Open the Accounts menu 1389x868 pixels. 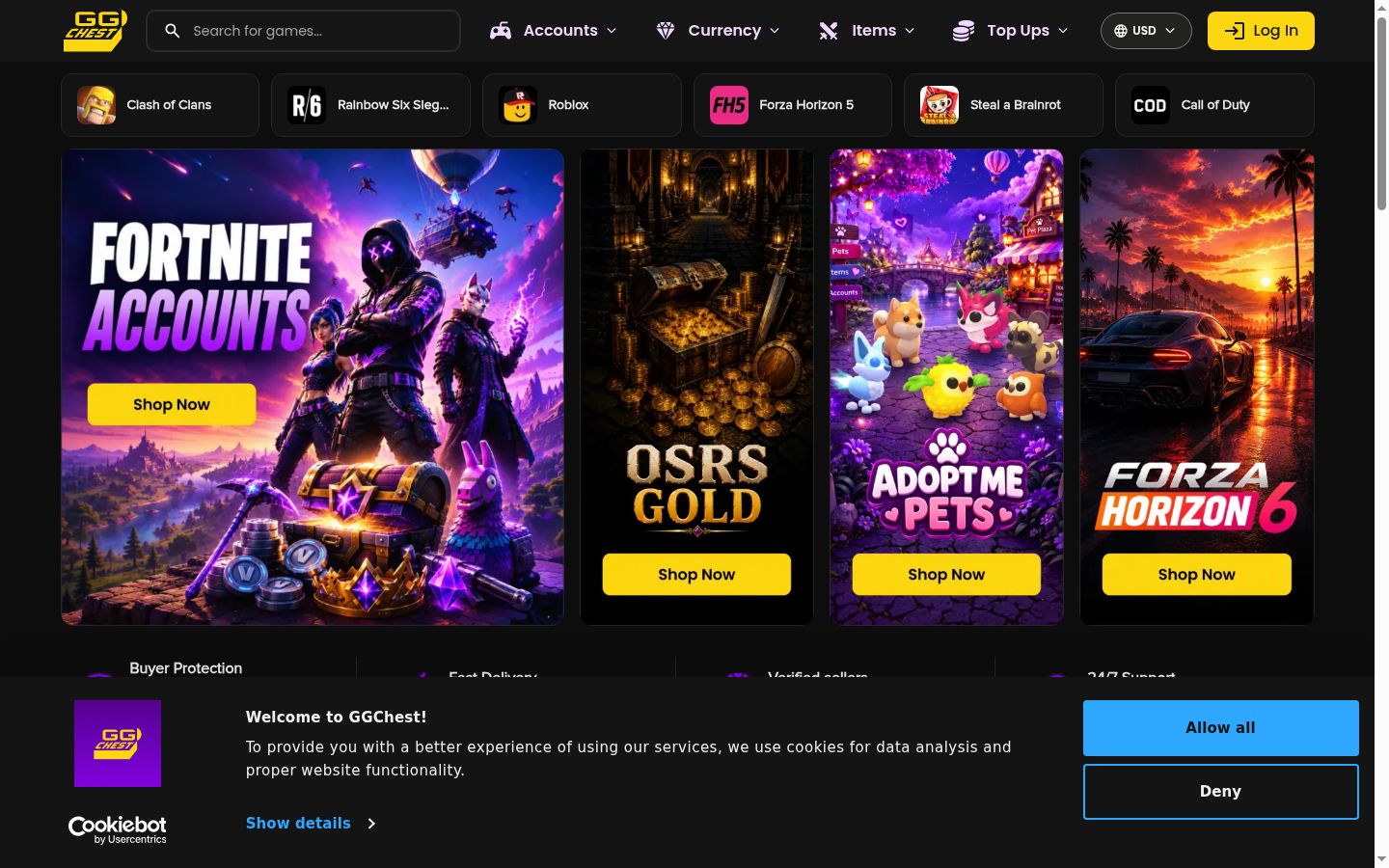point(554,31)
